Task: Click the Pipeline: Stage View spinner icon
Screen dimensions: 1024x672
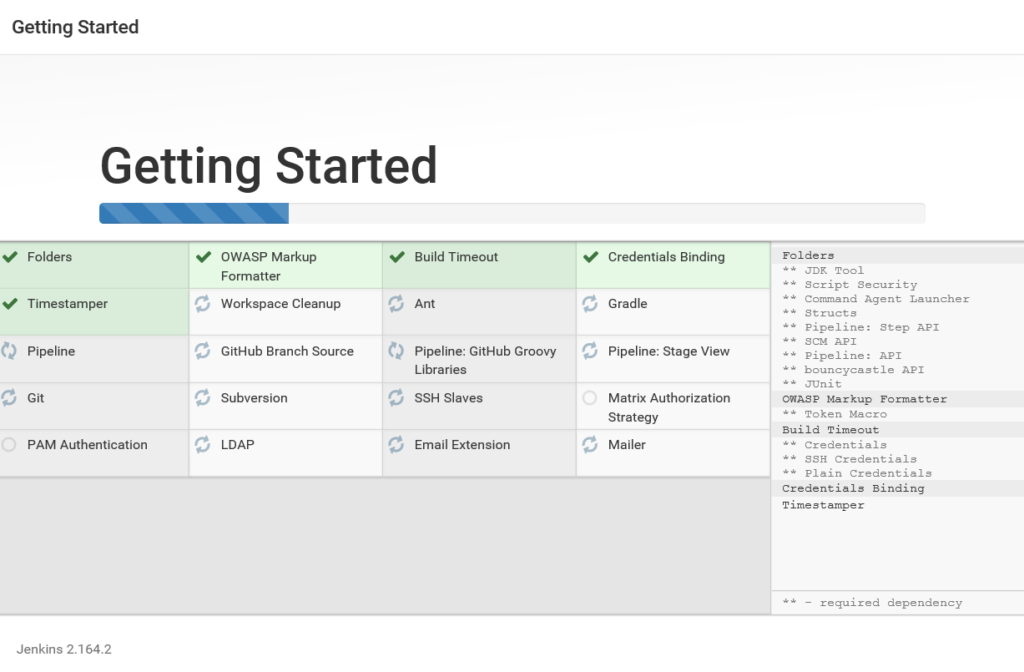Action: (x=590, y=351)
